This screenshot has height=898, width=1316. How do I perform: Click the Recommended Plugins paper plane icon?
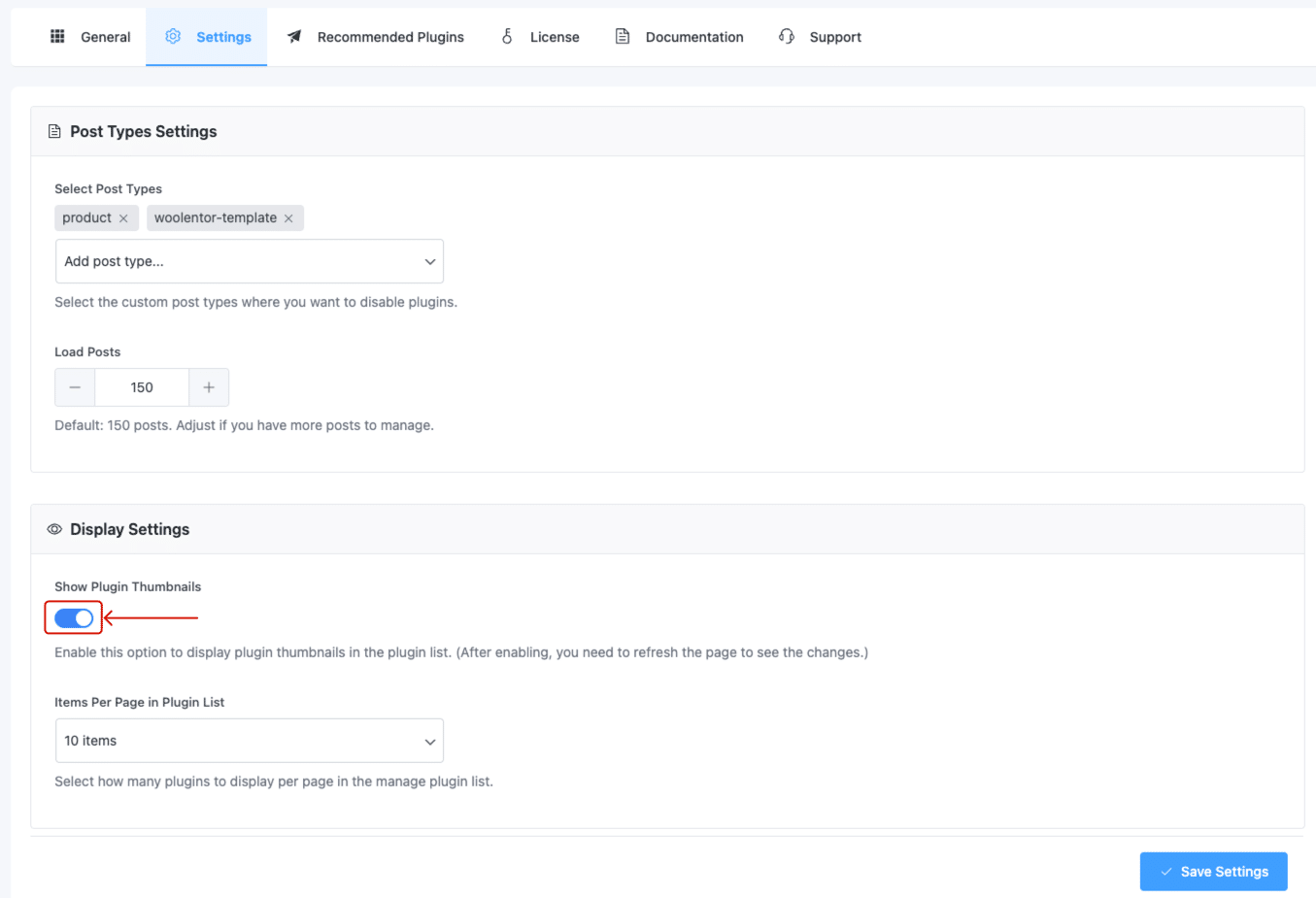coord(294,36)
